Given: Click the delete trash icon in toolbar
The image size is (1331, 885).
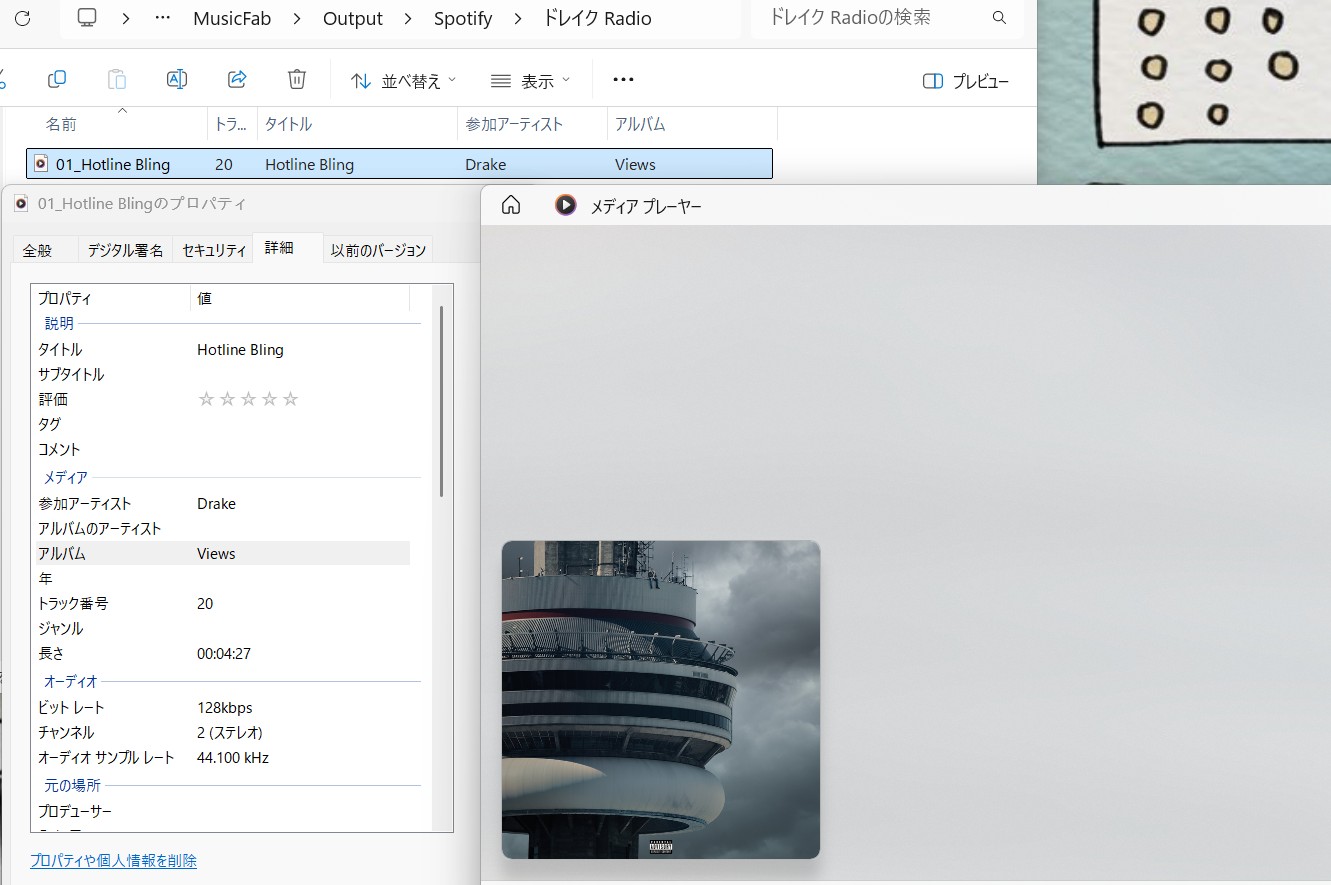Looking at the screenshot, I should tap(297, 80).
